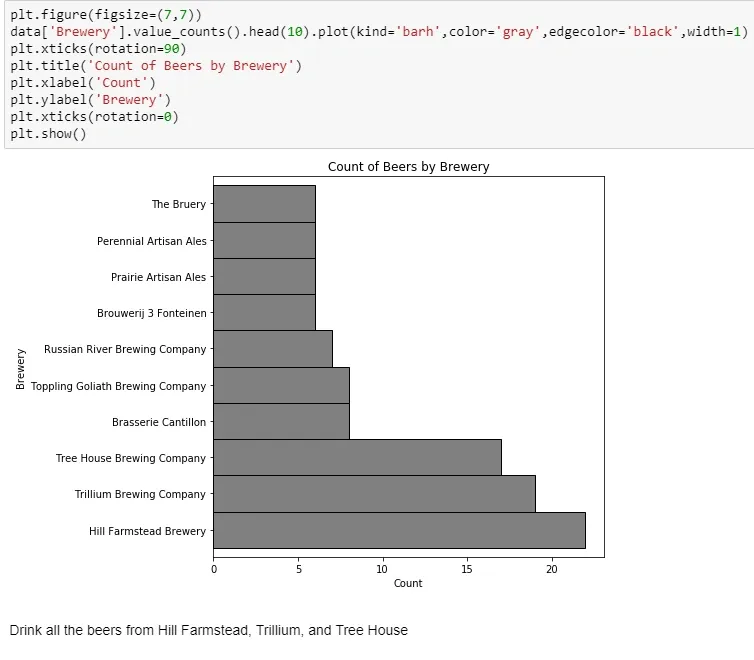Click 'Brouwerij 3 Fonteinen' axis label
The width and height of the screenshot is (754, 660).
[151, 313]
